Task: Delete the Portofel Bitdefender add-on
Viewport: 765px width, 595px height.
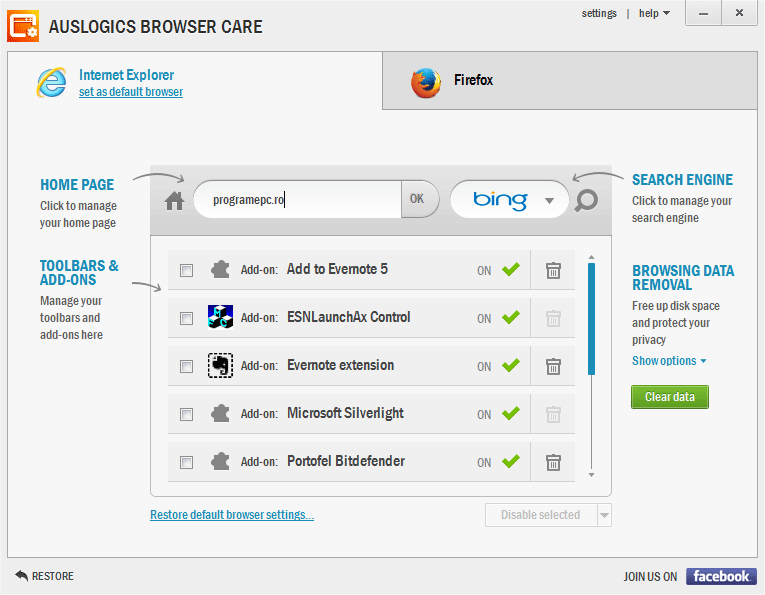Action: tap(553, 462)
